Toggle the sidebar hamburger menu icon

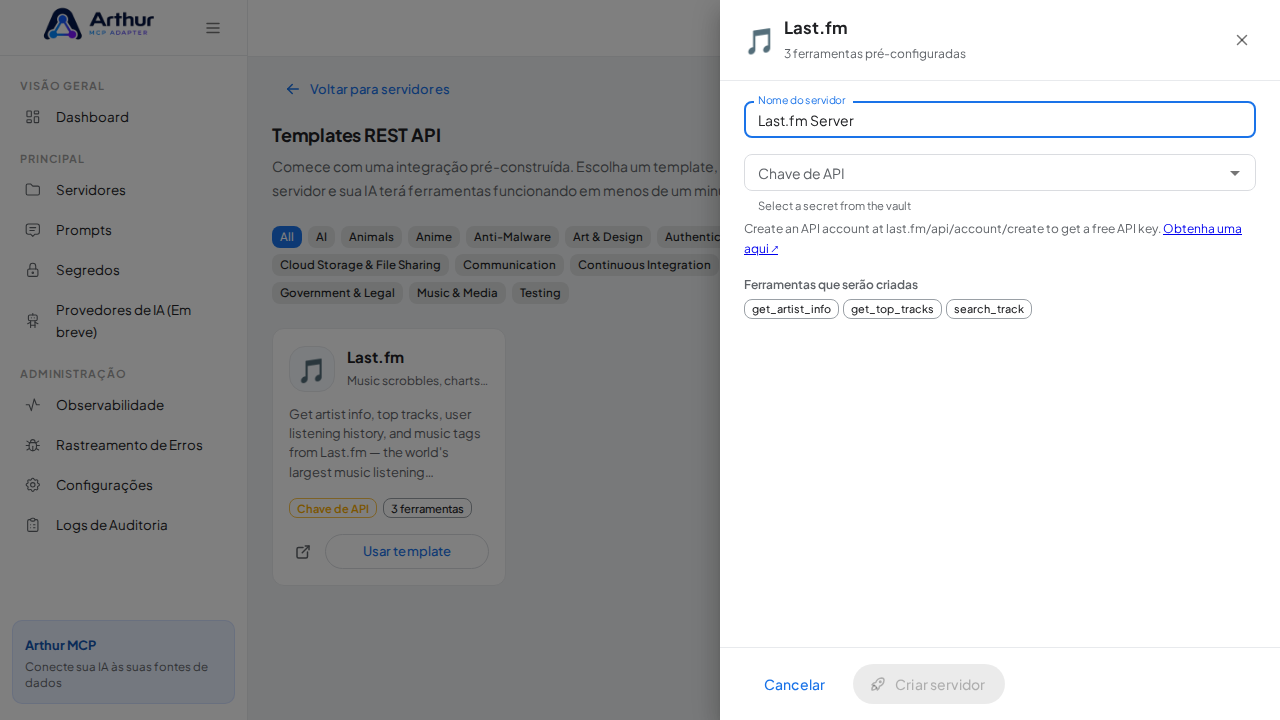click(213, 28)
